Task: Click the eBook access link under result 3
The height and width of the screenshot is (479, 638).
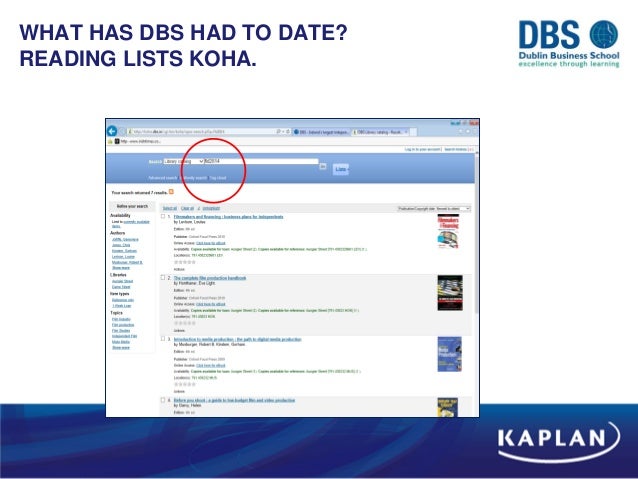Action: tap(211, 365)
